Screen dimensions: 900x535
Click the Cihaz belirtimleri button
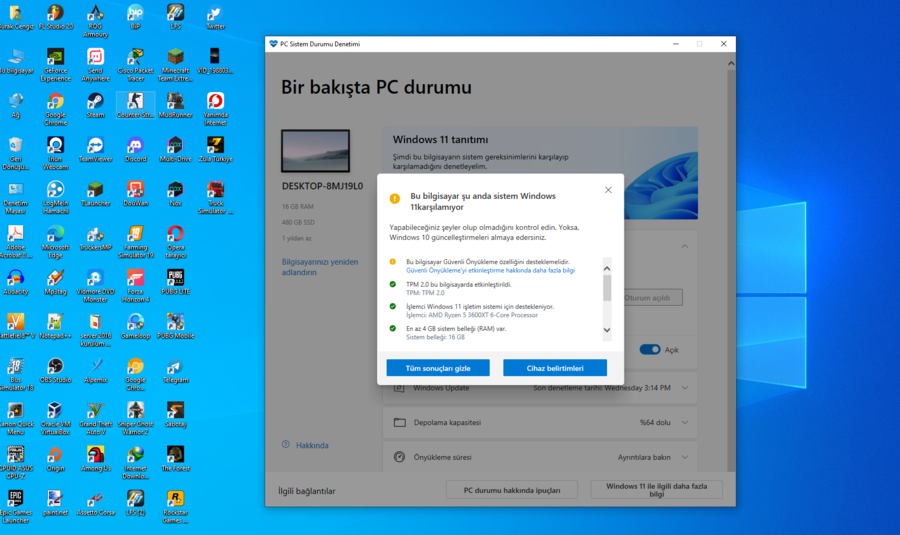[555, 368]
